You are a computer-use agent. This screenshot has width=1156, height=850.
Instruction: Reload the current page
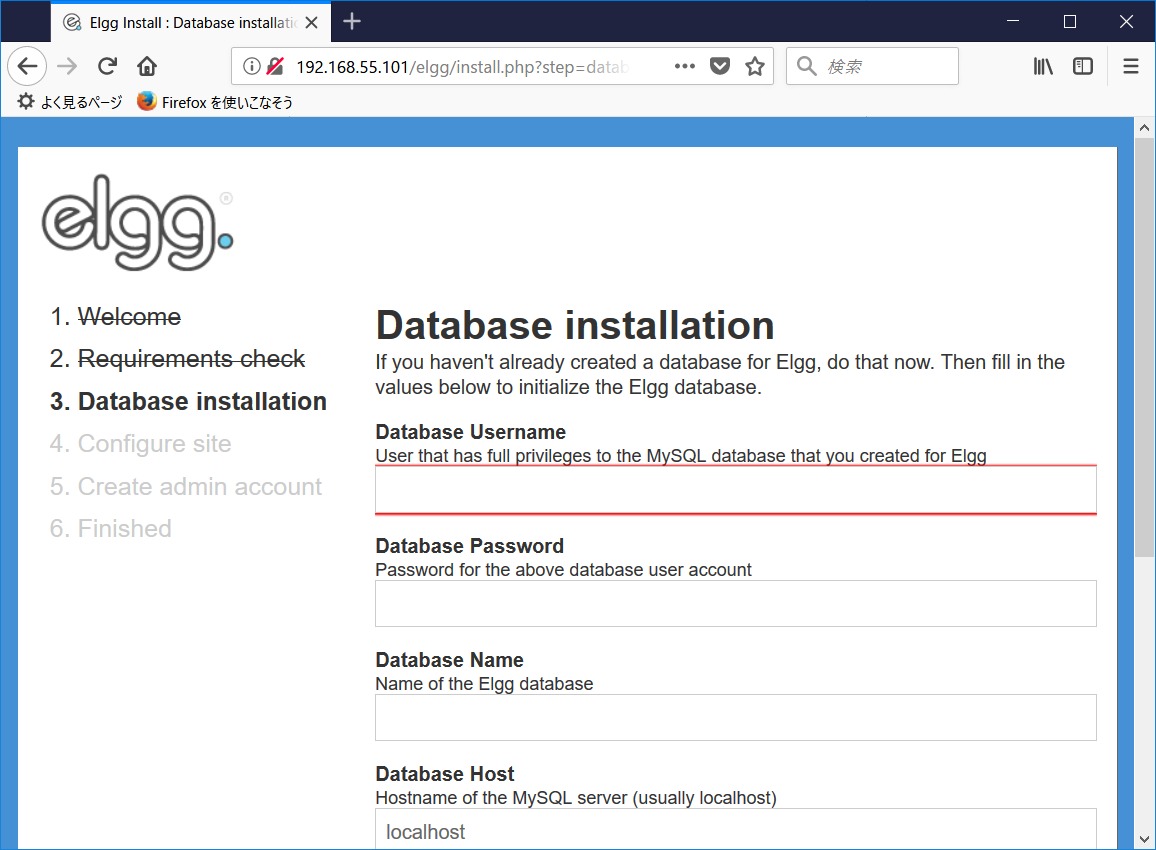107,66
